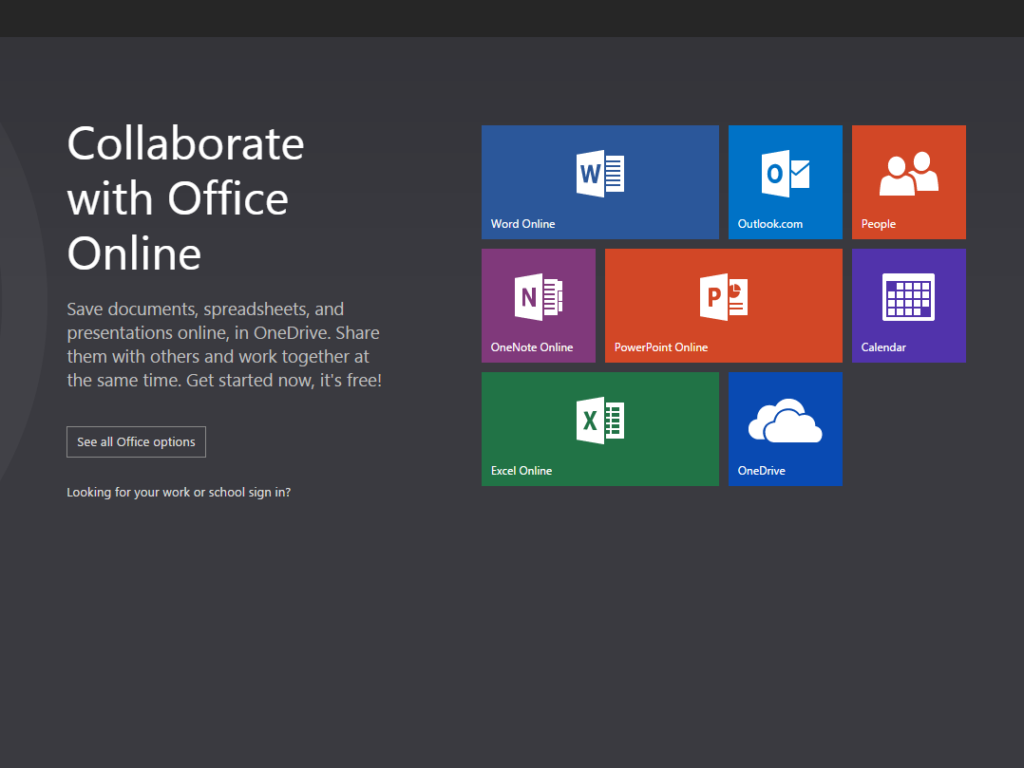The width and height of the screenshot is (1024, 768).
Task: Click the Collaborate with Office Online heading
Action: [185, 199]
